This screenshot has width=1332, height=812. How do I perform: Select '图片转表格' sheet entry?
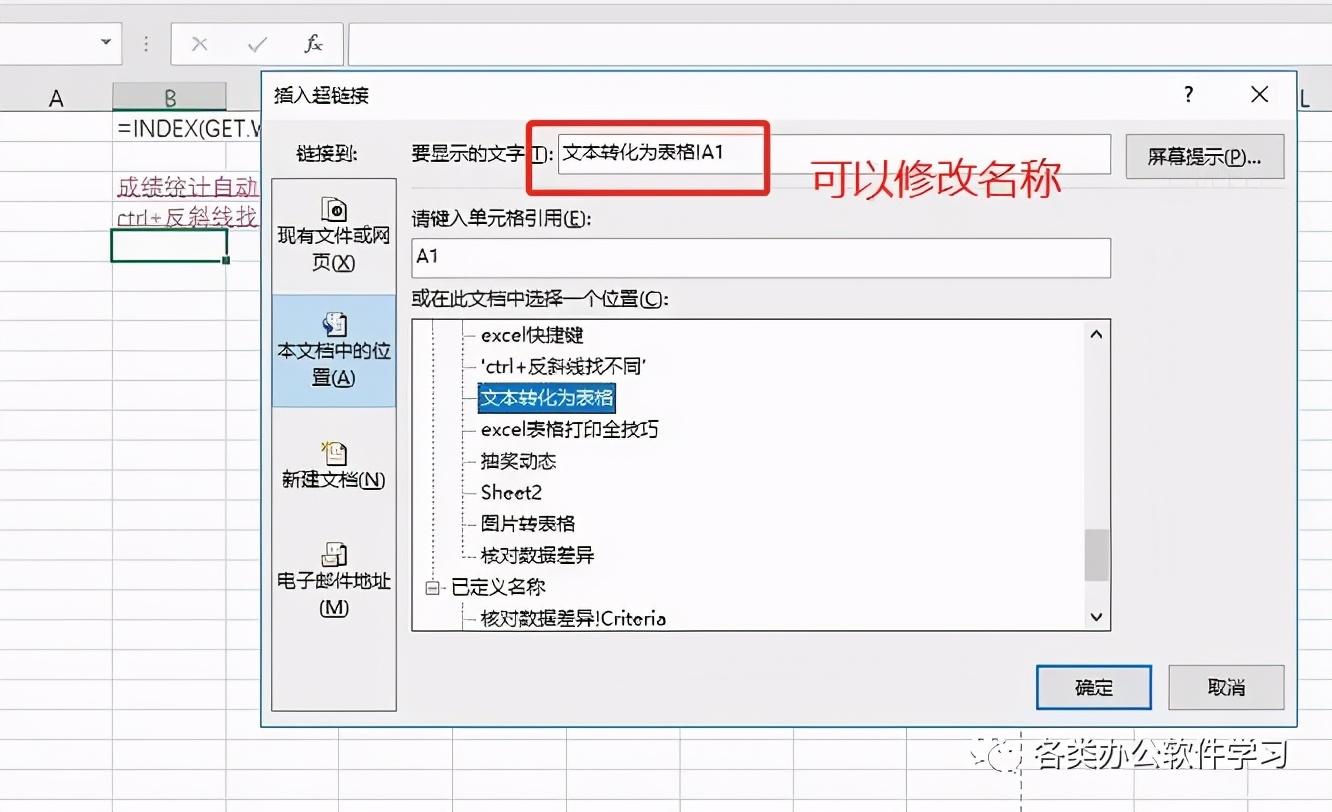tap(527, 523)
